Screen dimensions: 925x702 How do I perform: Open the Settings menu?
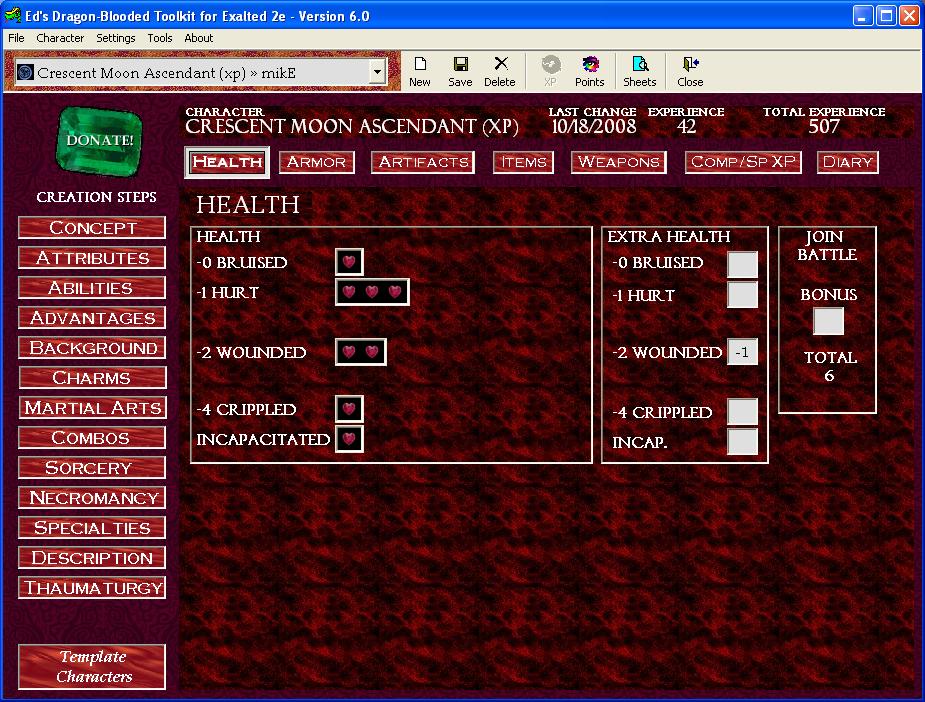(x=116, y=38)
